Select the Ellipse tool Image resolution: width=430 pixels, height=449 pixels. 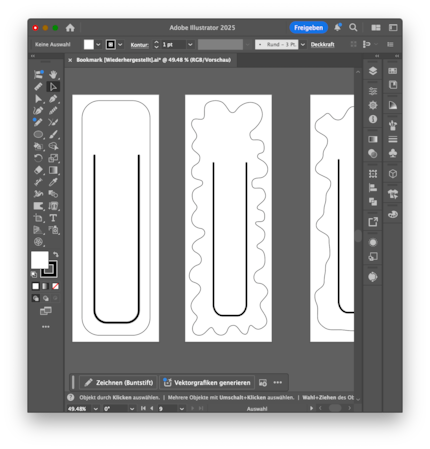click(38, 134)
